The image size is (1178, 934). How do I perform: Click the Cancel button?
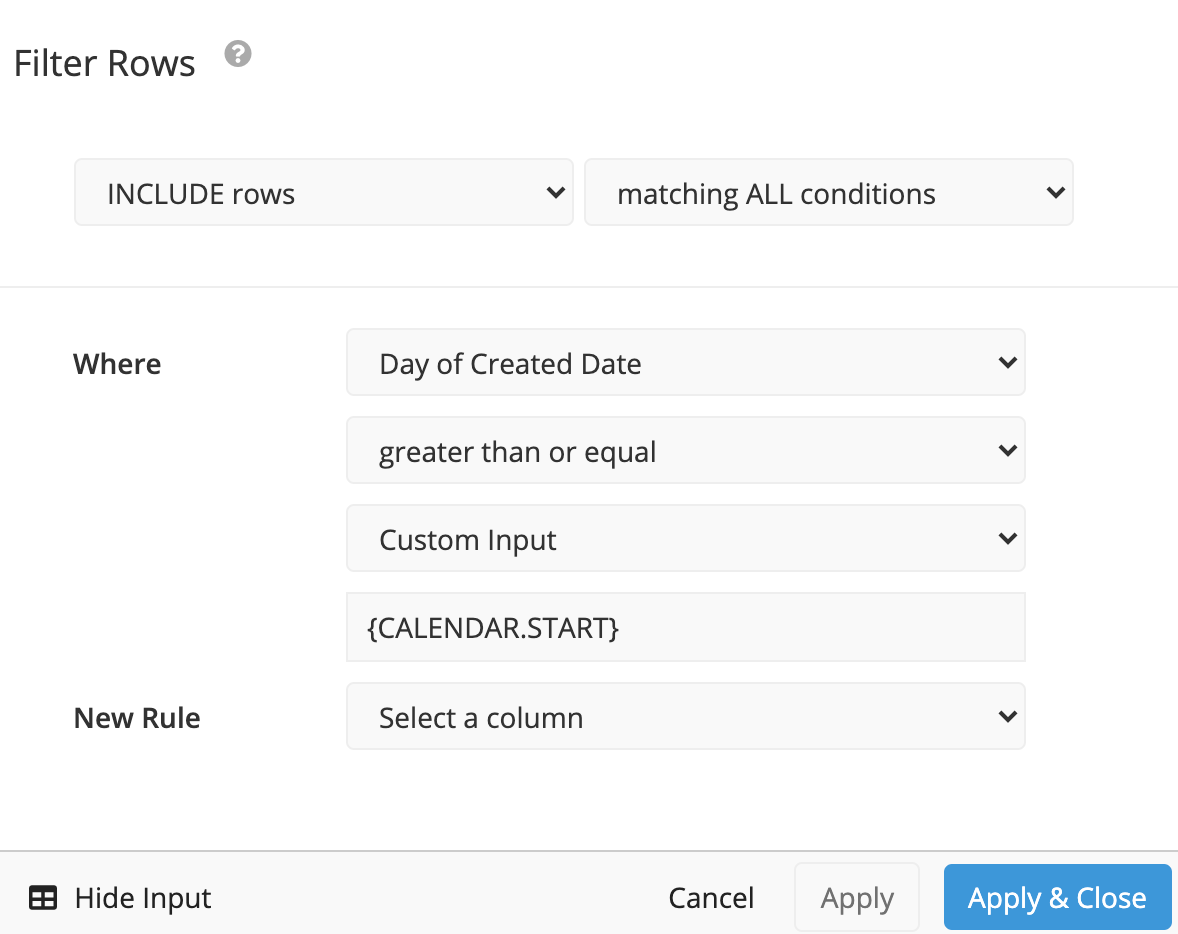[x=711, y=898]
